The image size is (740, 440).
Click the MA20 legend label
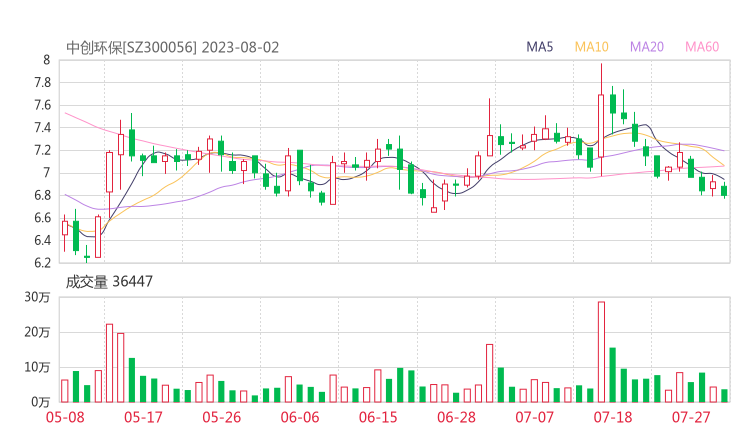pyautogui.click(x=647, y=47)
